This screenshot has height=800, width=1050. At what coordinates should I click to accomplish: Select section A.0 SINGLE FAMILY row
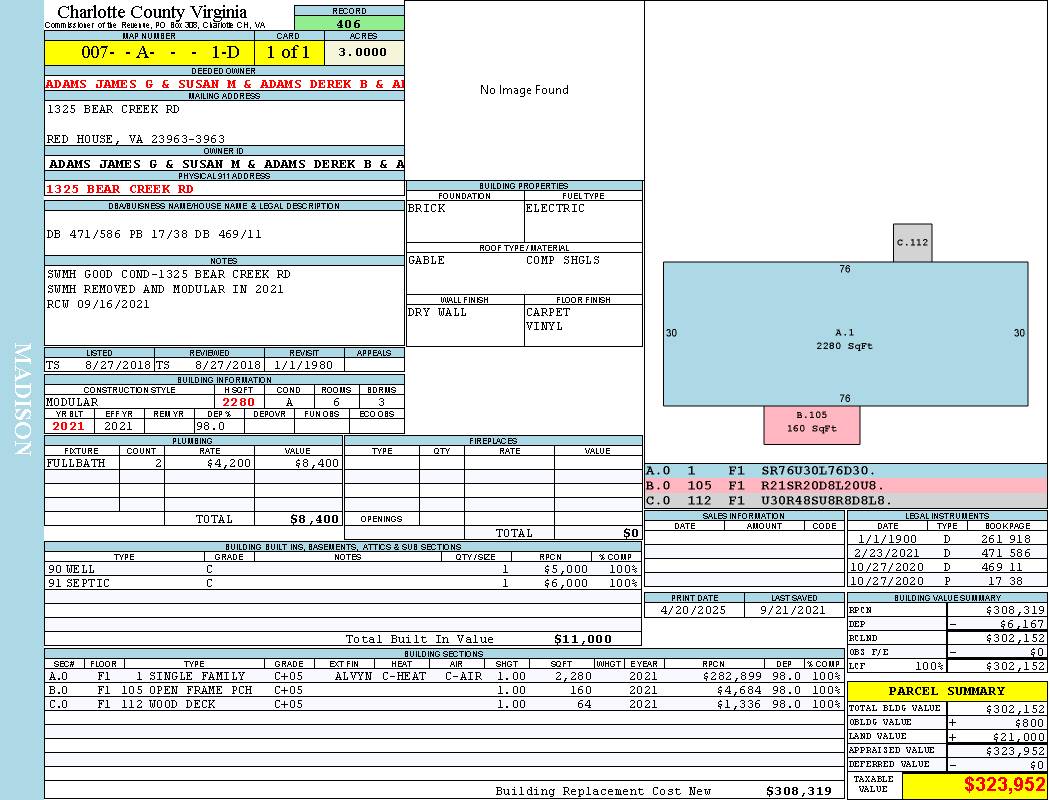coord(445,677)
